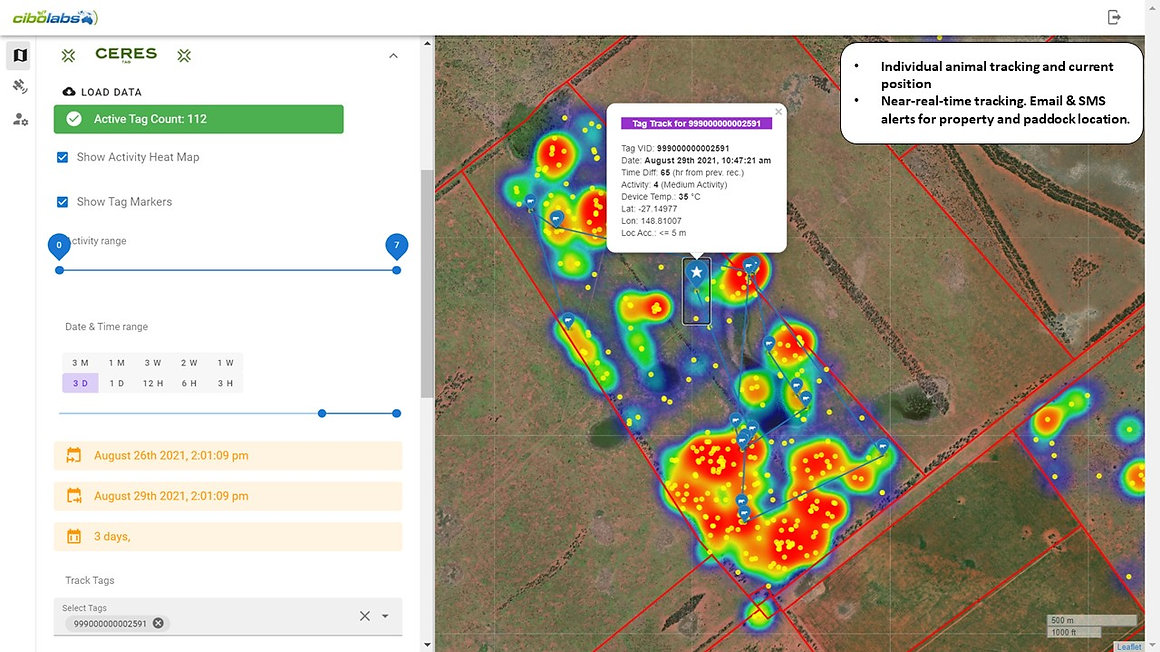
Task: Click the 3 days, duration field
Action: click(x=228, y=537)
